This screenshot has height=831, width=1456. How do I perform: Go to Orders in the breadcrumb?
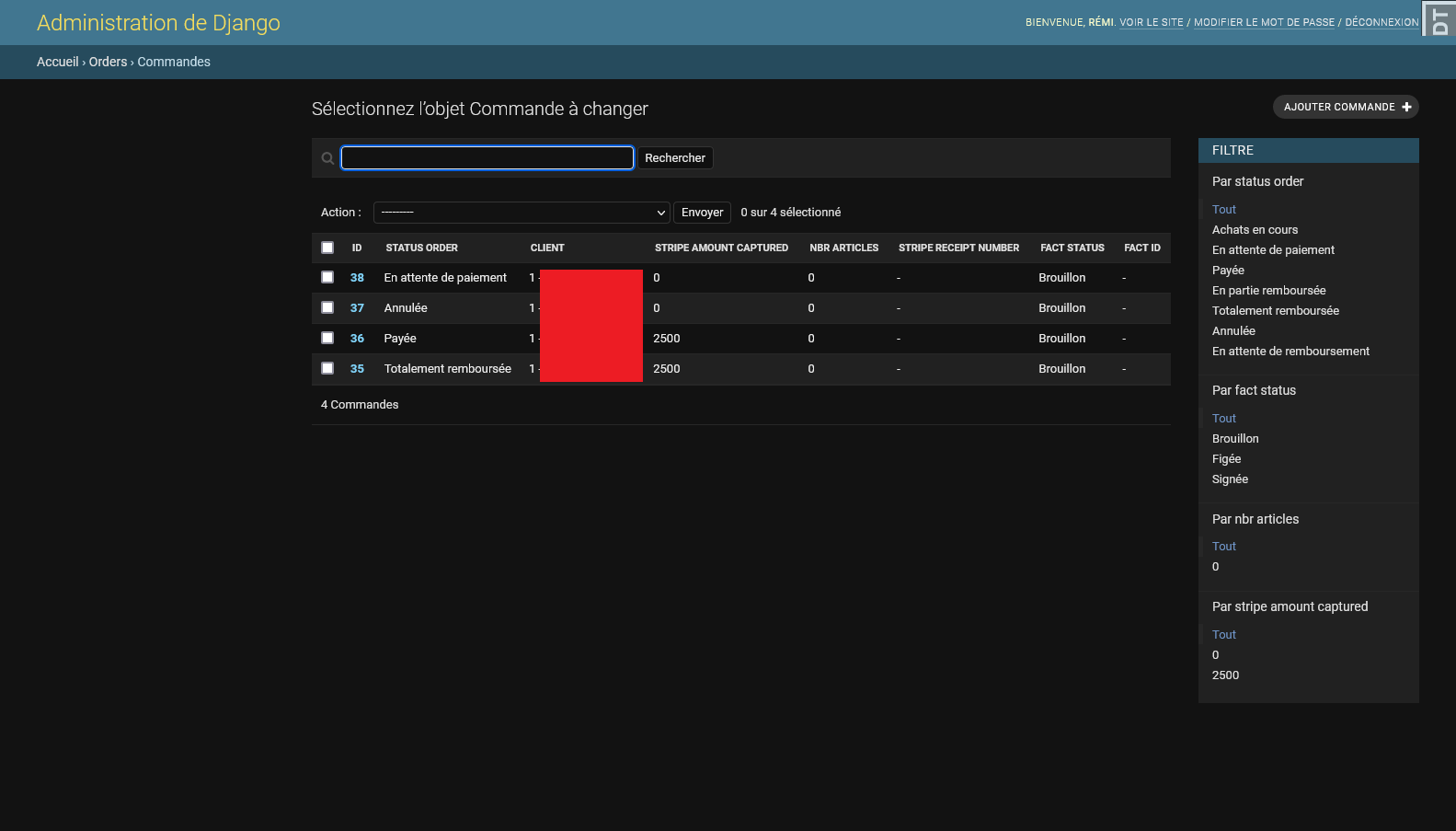(108, 62)
